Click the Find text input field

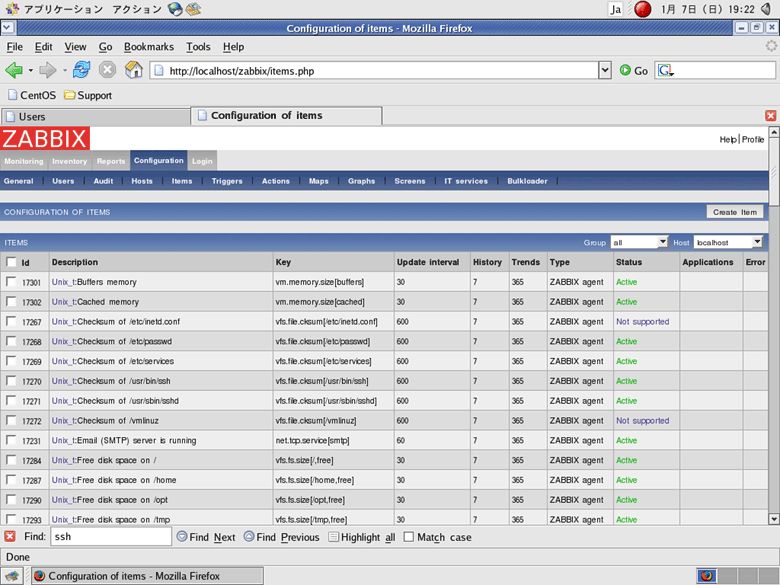tap(110, 537)
